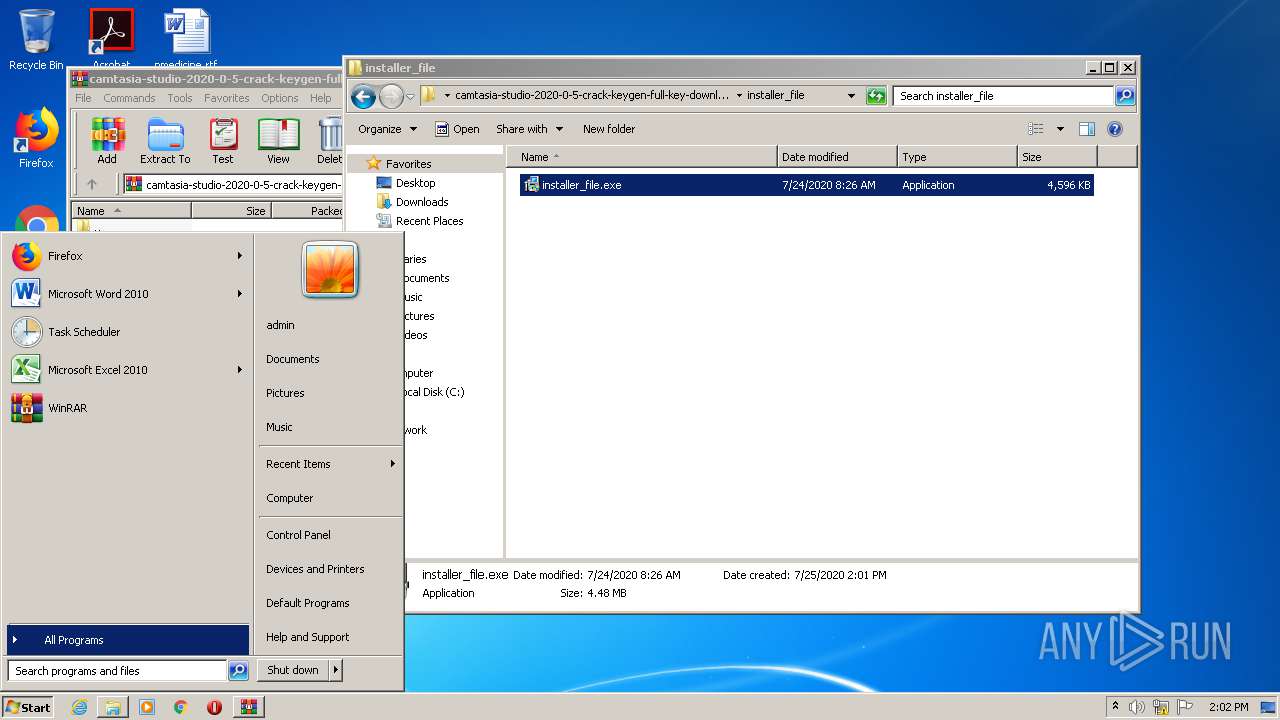Click the user account picture
This screenshot has width=1280, height=720.
click(x=330, y=269)
